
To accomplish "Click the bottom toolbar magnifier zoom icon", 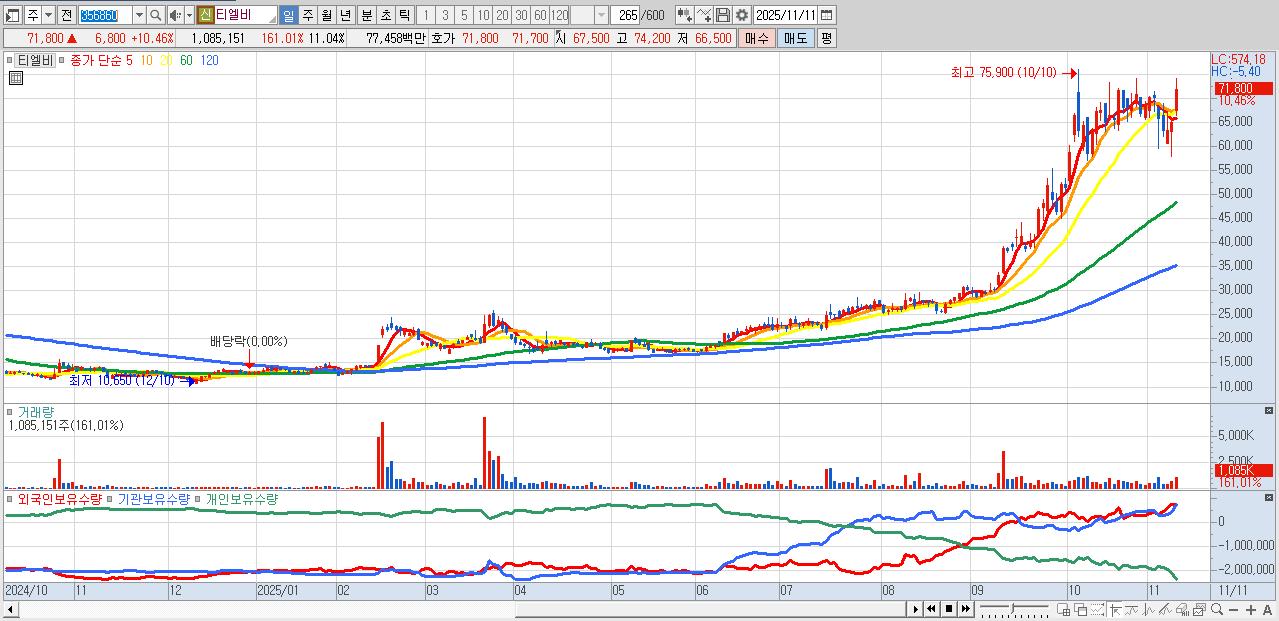I will pyautogui.click(x=1216, y=609).
